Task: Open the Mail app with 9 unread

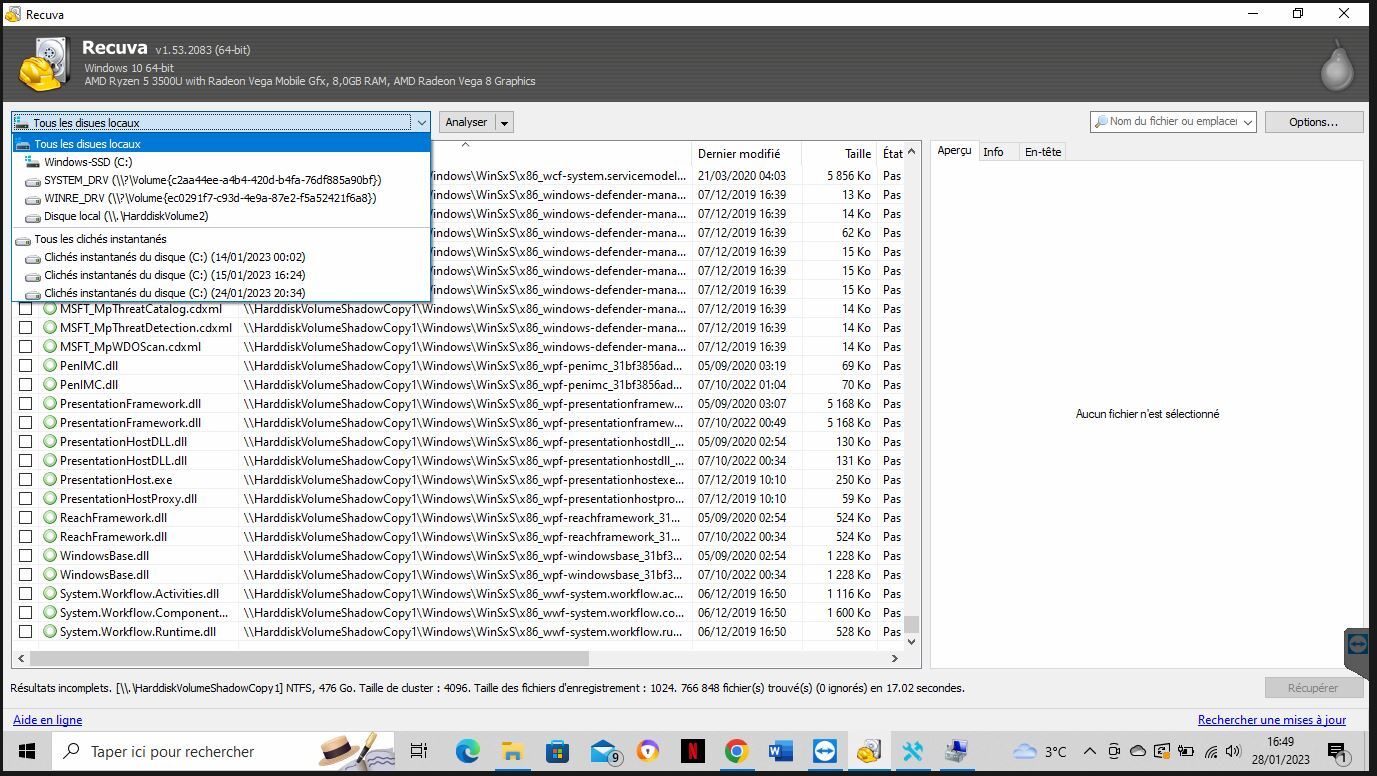Action: (x=604, y=751)
